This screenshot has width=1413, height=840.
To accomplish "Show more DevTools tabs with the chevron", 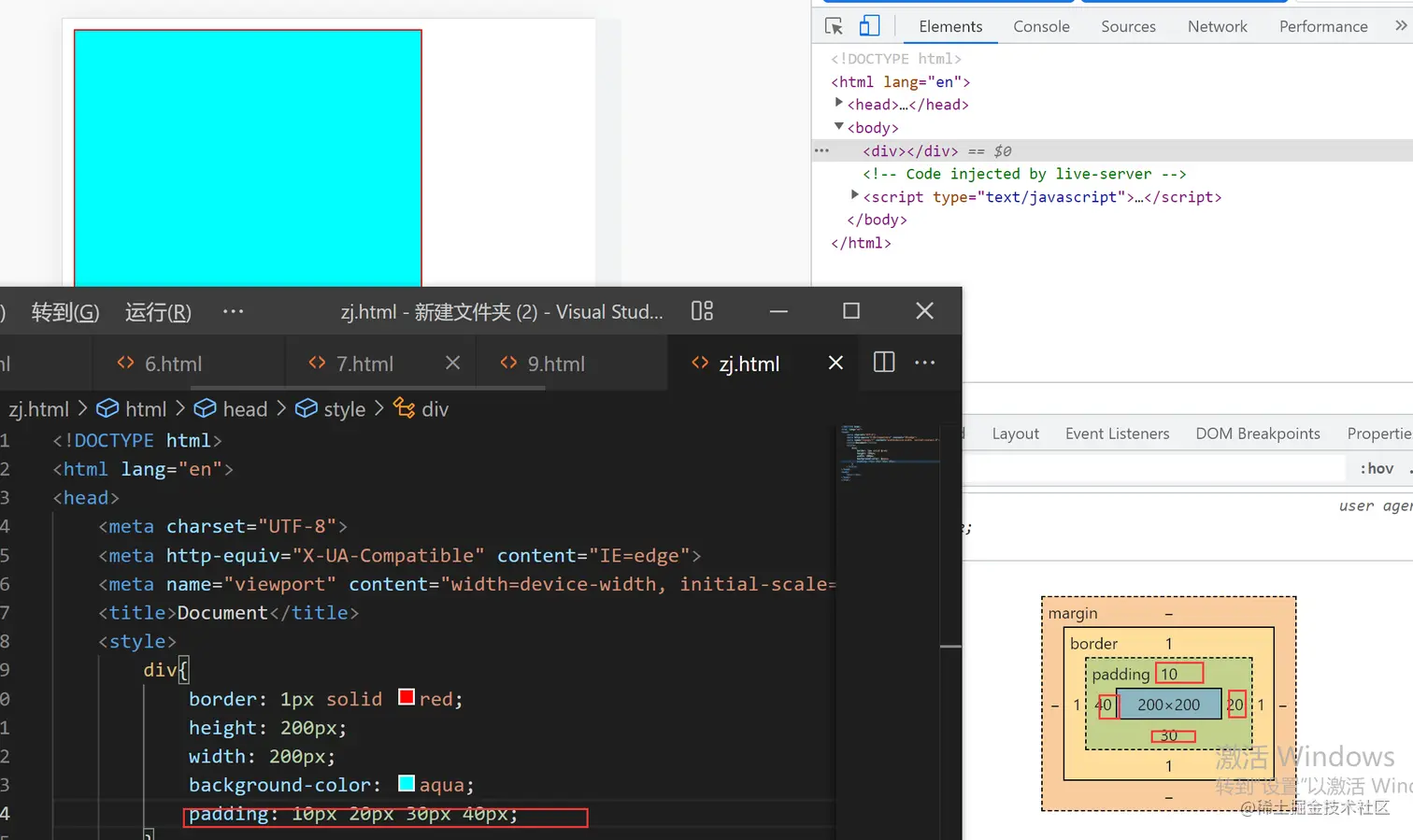I will pos(1400,26).
